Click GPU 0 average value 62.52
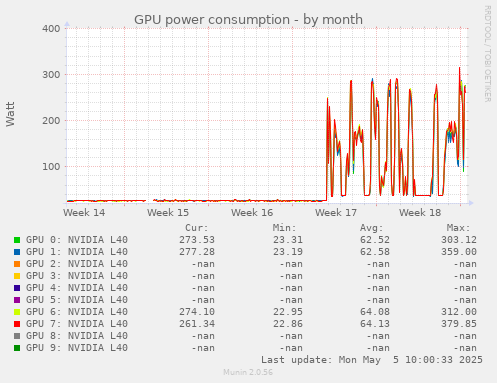This screenshot has width=497, height=383. coord(375,240)
